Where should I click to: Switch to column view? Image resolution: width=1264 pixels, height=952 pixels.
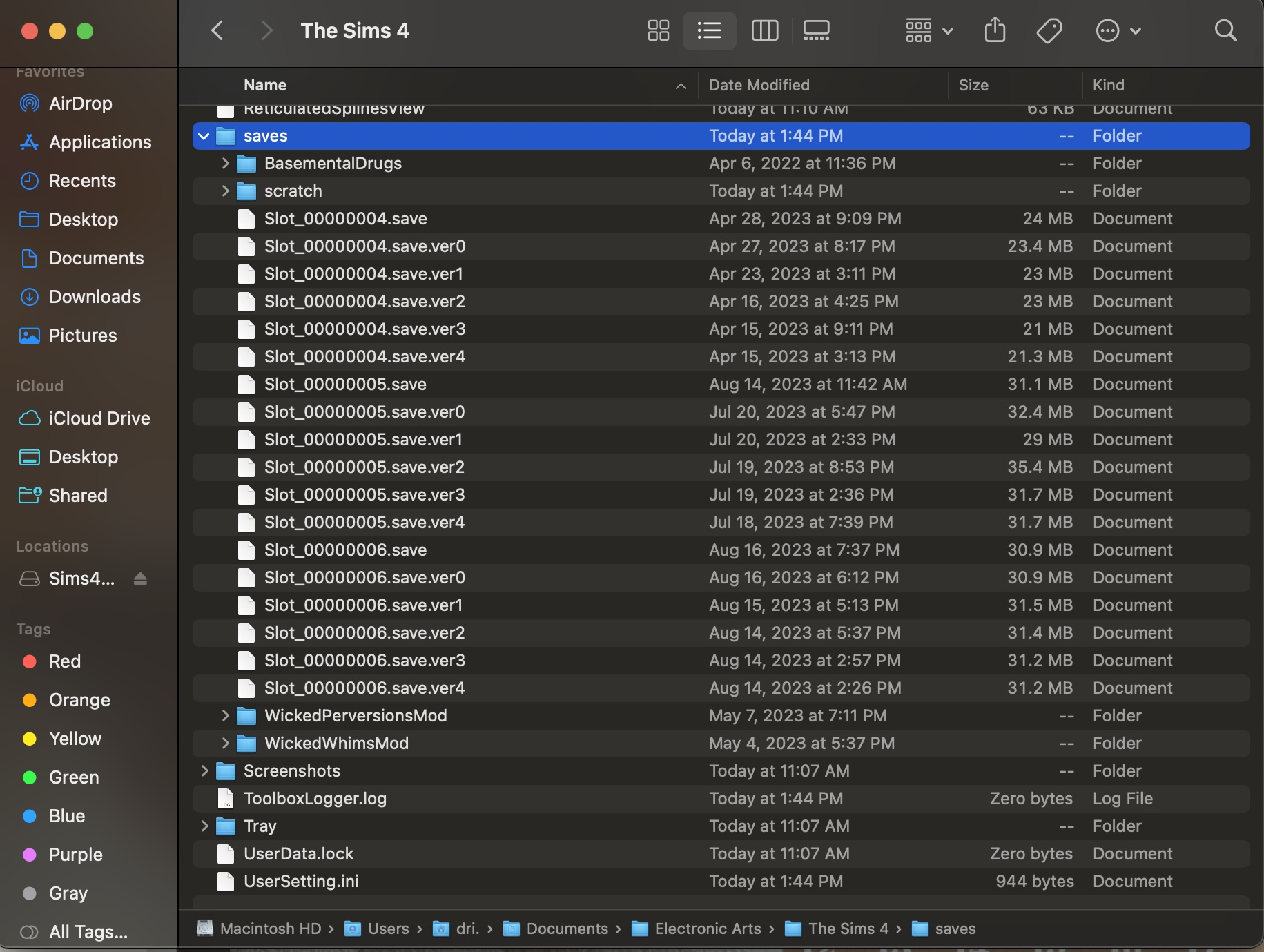coord(764,30)
